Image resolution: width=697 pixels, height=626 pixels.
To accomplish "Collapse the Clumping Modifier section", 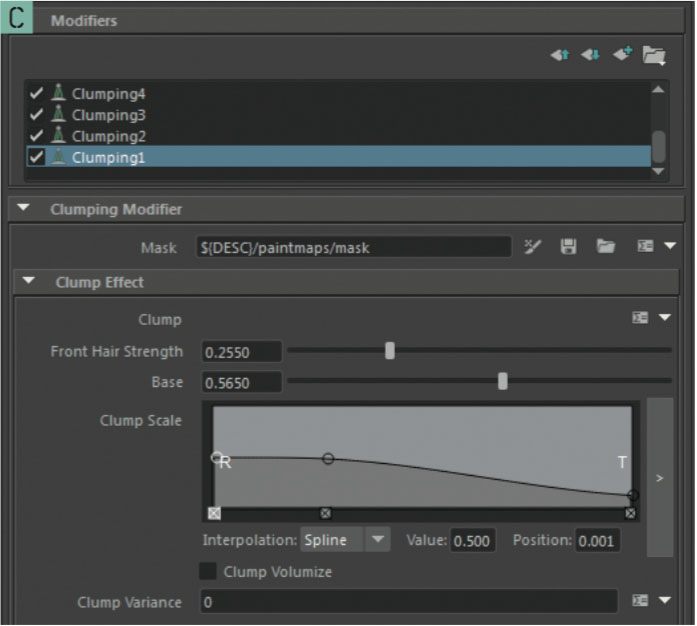I will (x=23, y=208).
